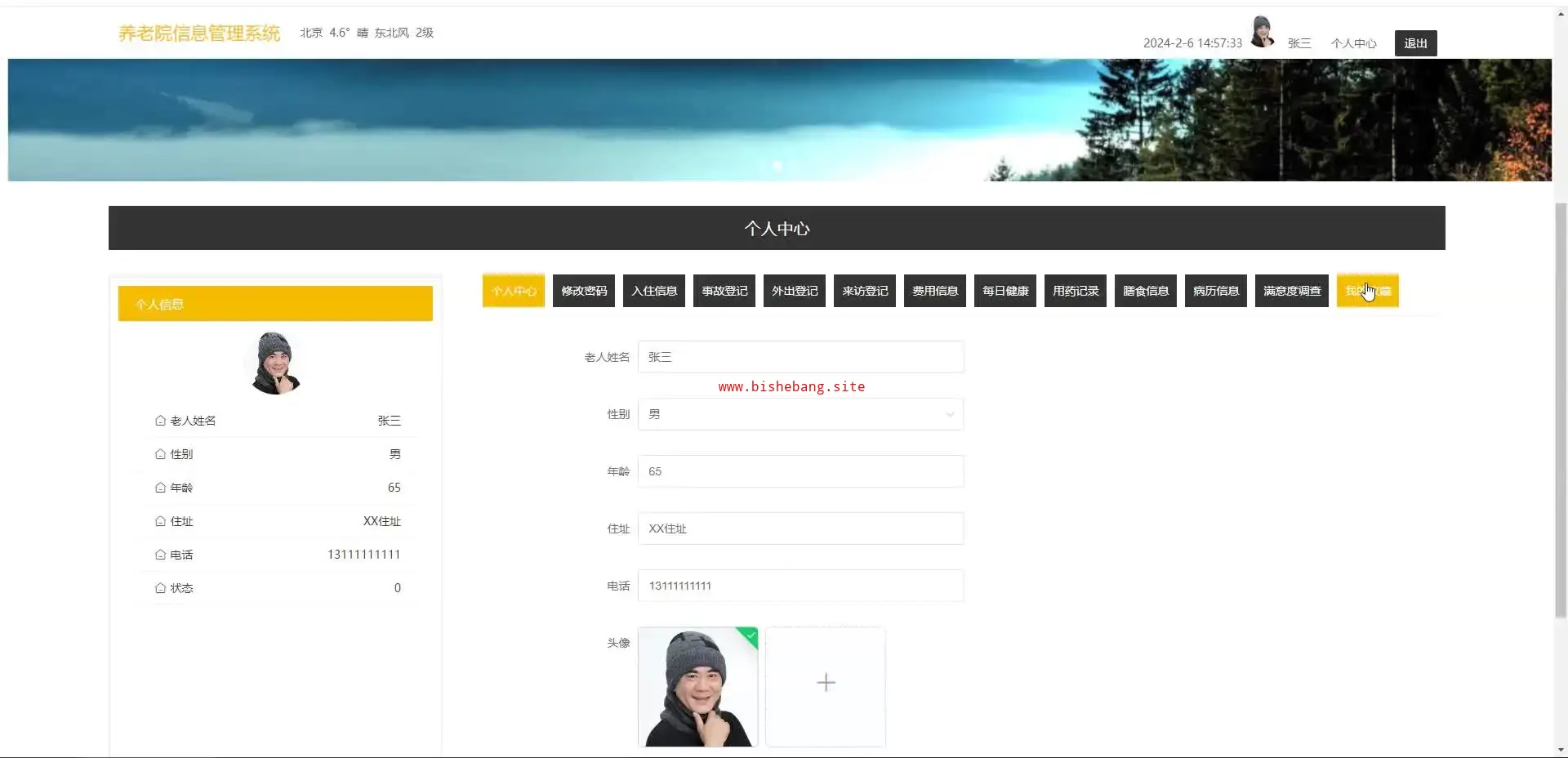Open the 病历信息 tab

pos(1216,291)
